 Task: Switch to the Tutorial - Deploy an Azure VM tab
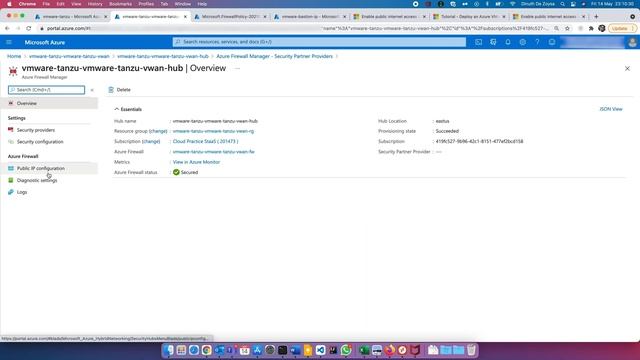pyautogui.click(x=469, y=17)
